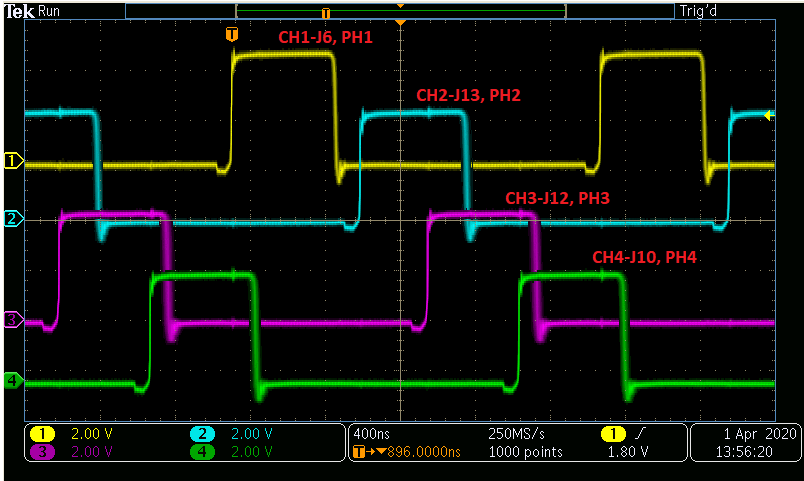Viewport: 804px width, 481px height.
Task: Click the trigger source channel 1 badge
Action: click(x=613, y=434)
